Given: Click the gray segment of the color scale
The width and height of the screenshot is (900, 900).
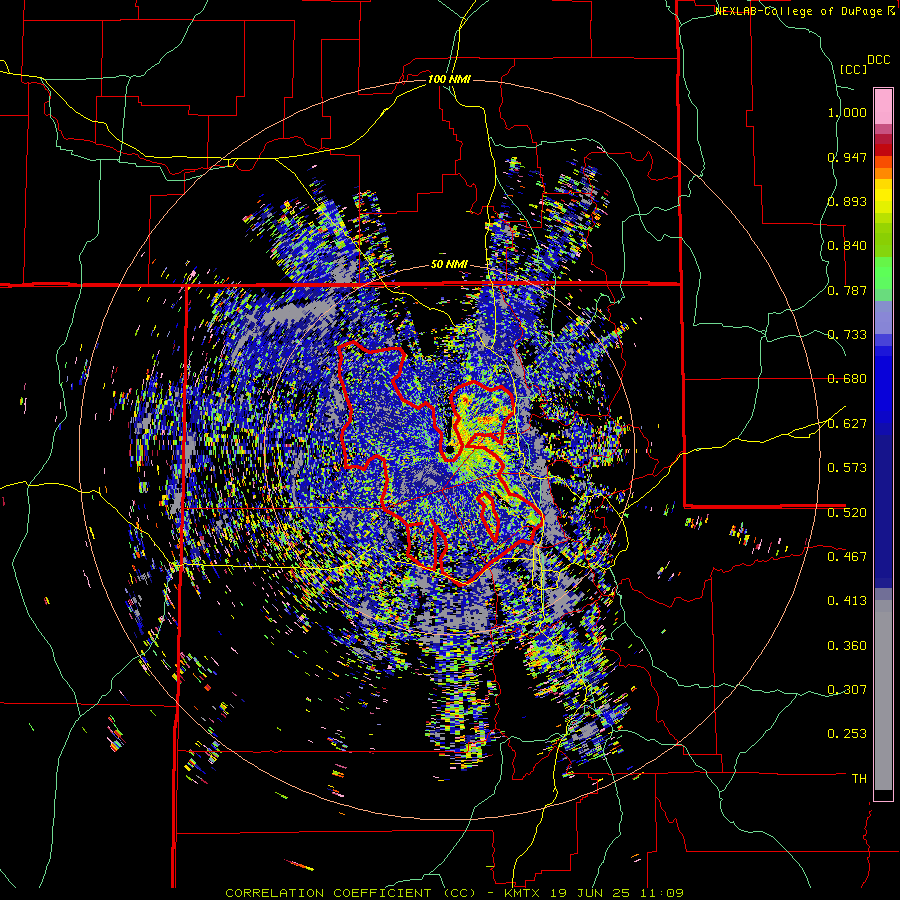Looking at the screenshot, I should (x=883, y=695).
